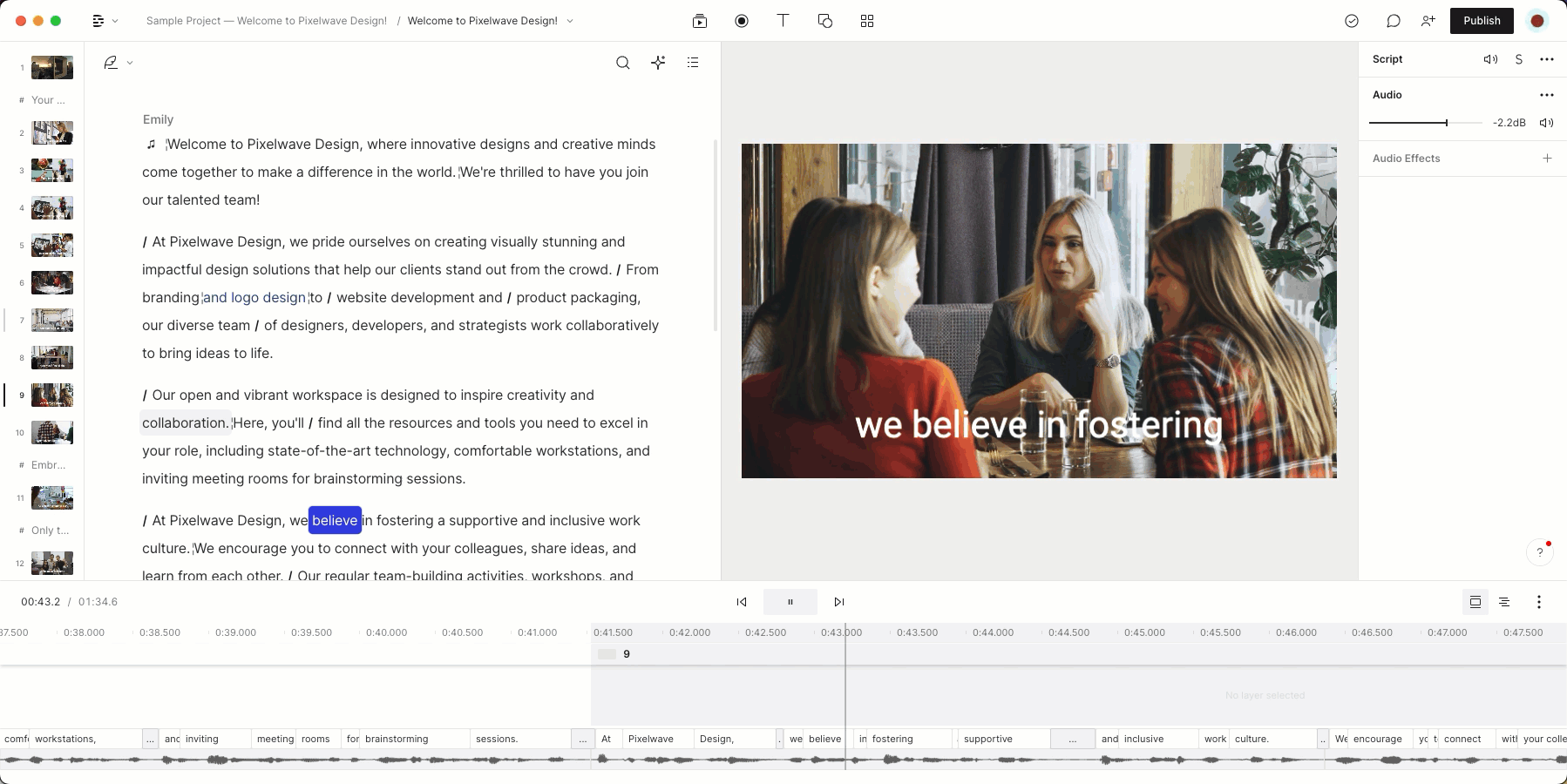
Task: Click the video preview canvas
Action: (1039, 311)
